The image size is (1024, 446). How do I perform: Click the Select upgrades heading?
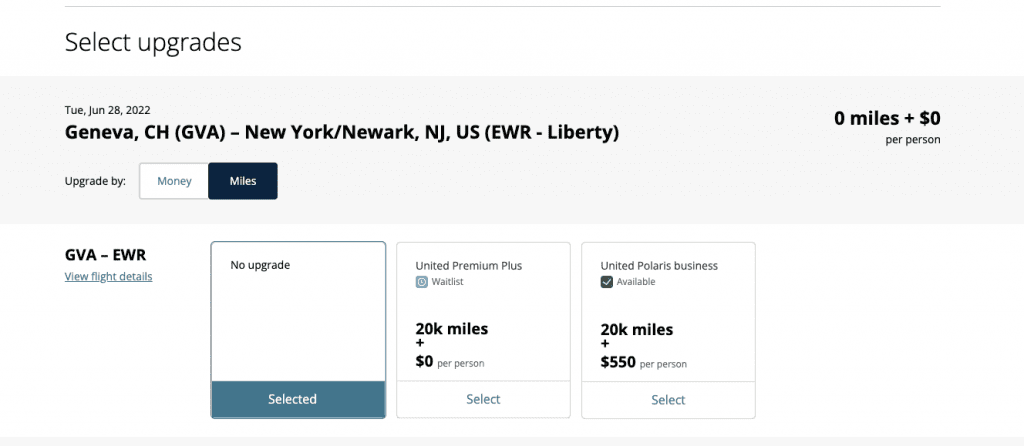coord(153,42)
